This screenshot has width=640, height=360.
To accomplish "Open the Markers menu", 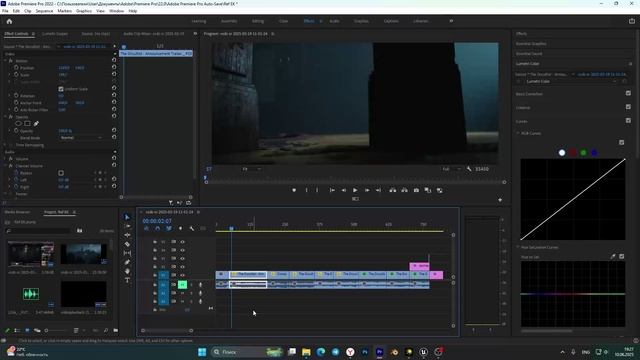I will 64,11.
